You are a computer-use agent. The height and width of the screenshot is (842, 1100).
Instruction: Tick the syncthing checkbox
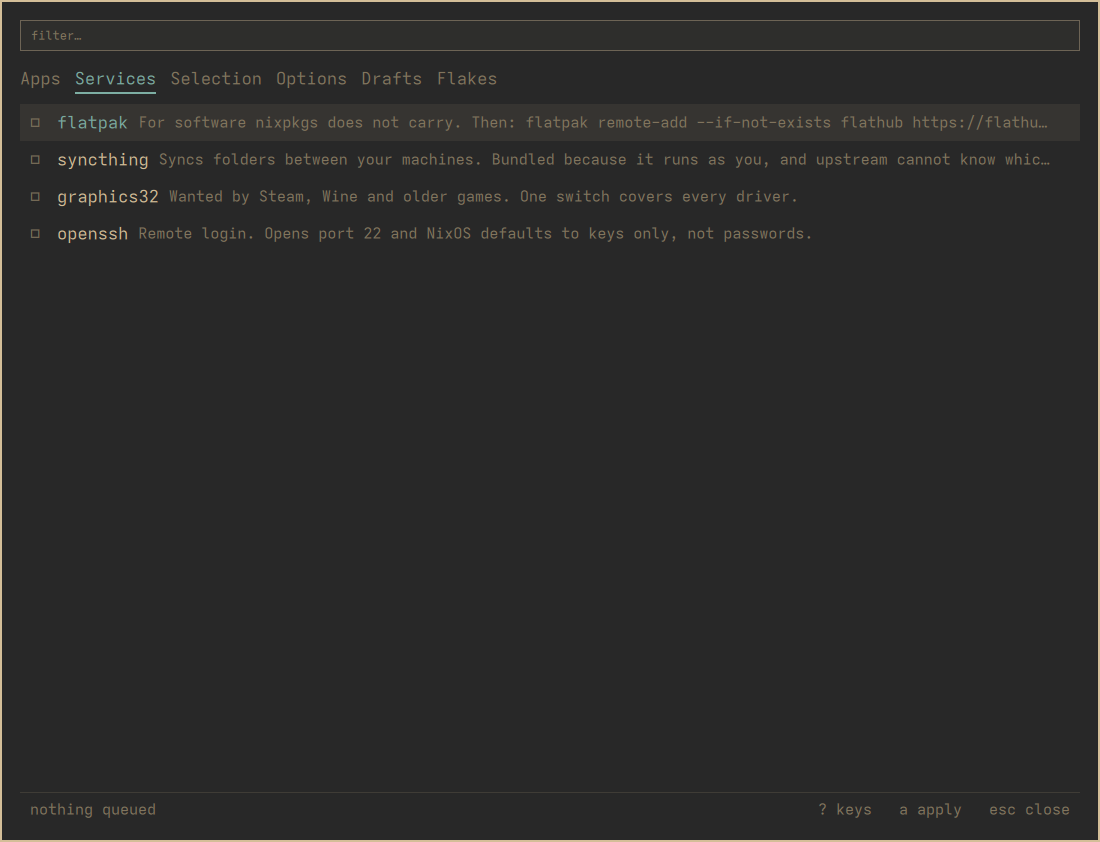pyautogui.click(x=35, y=160)
